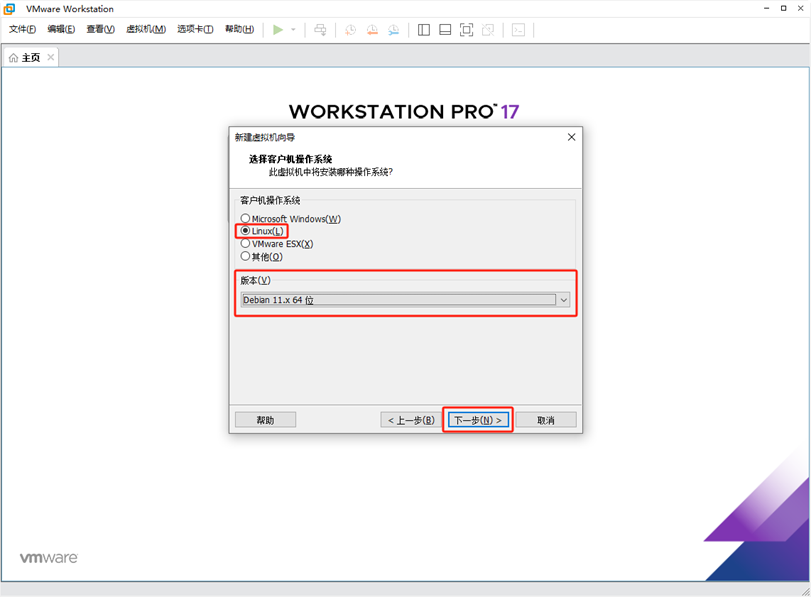Toggle the thumbnail bar view icon
Screen dimensions: 811x597
click(x=445, y=29)
